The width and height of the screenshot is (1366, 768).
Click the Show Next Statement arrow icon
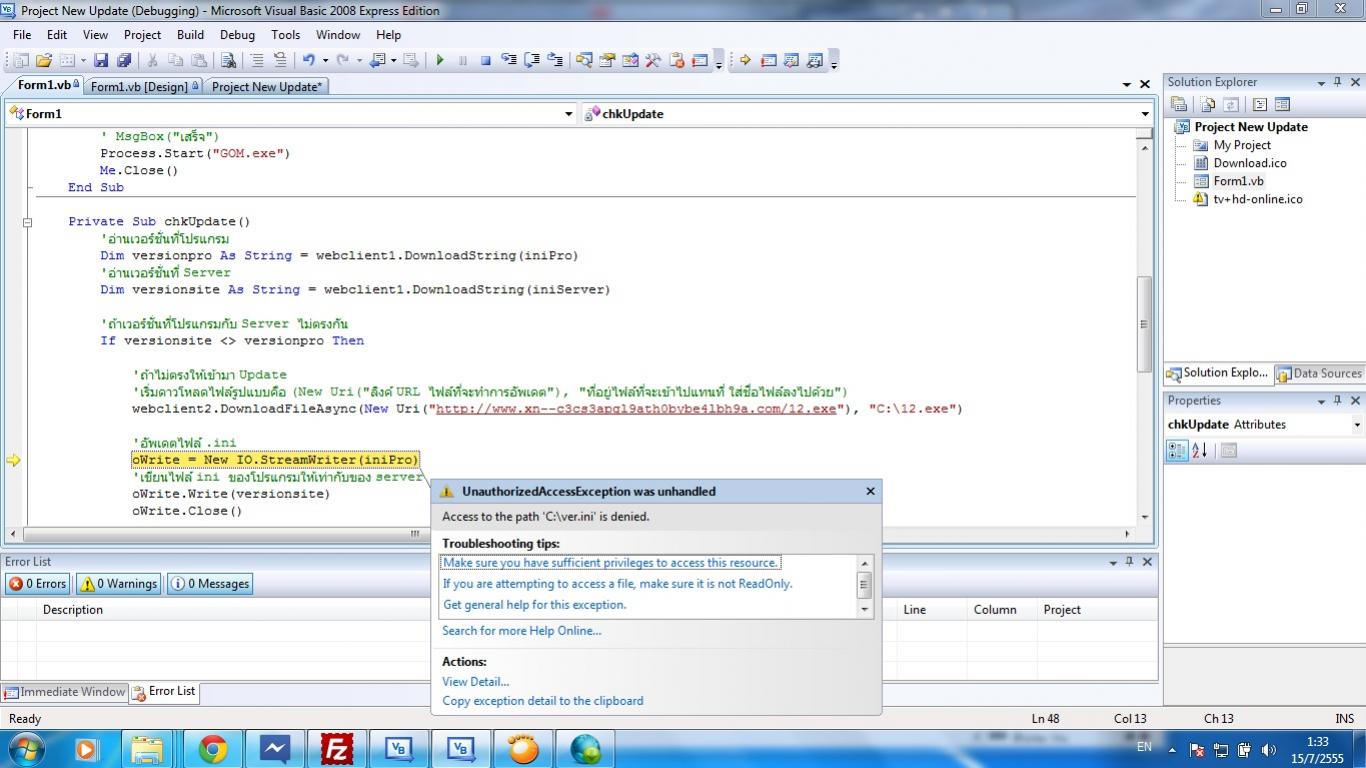click(x=745, y=60)
